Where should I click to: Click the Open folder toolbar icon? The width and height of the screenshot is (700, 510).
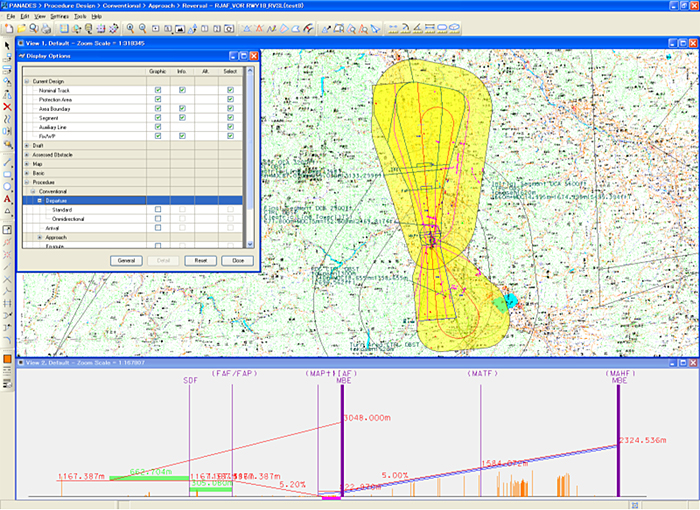(19, 30)
